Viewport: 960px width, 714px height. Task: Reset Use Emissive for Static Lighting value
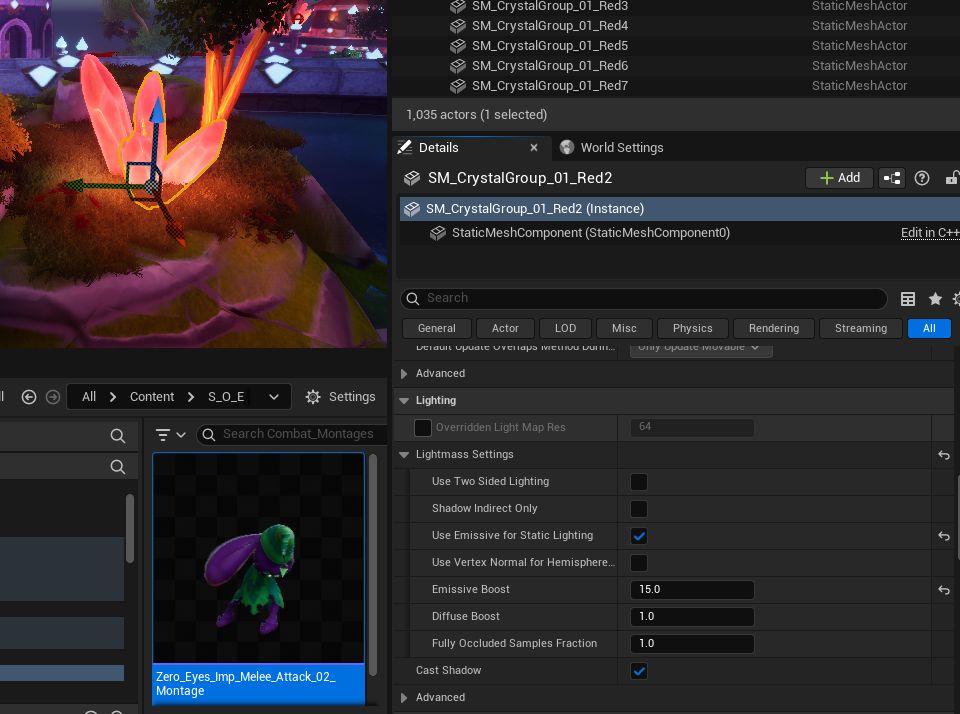tap(943, 536)
